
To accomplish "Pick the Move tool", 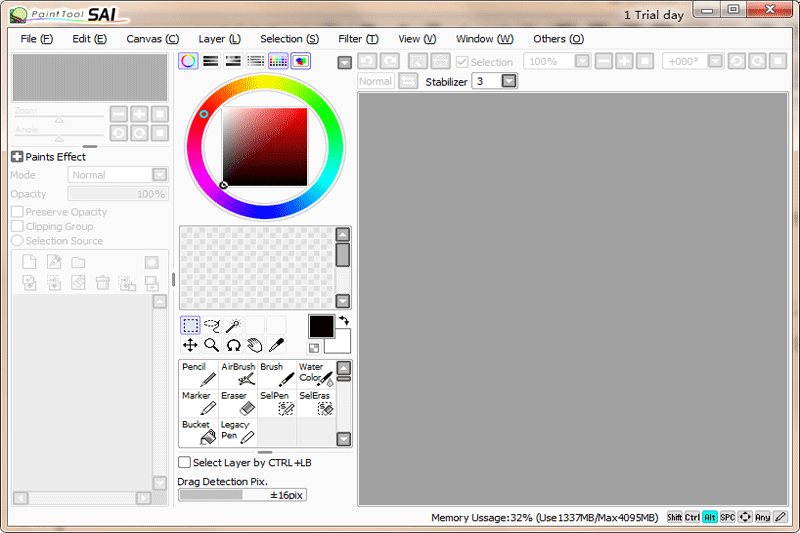I will click(190, 345).
